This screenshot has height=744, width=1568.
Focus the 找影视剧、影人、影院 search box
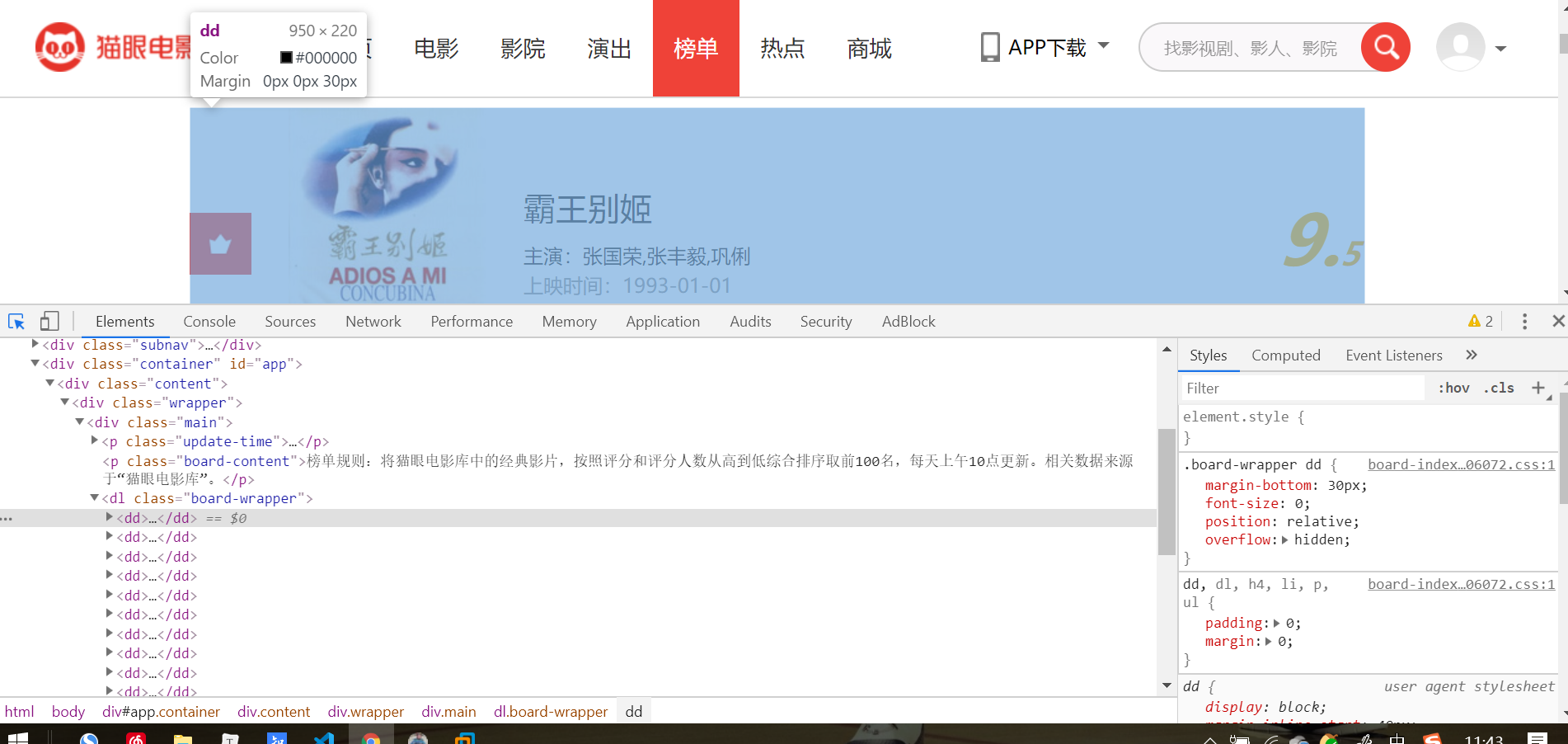1251,48
